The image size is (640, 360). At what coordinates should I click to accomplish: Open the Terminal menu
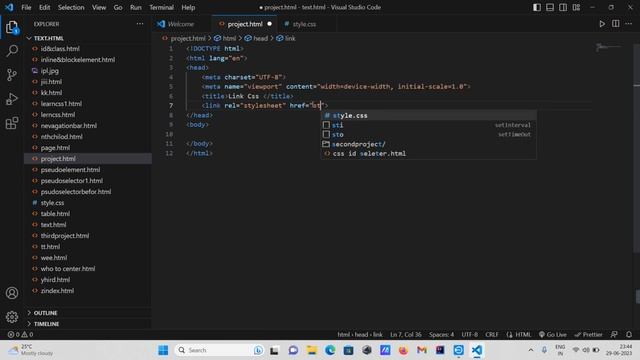tap(161, 7)
